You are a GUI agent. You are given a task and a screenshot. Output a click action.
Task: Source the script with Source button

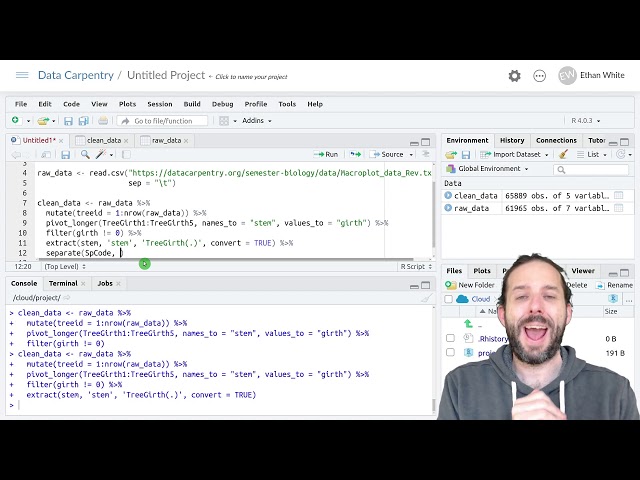point(386,154)
